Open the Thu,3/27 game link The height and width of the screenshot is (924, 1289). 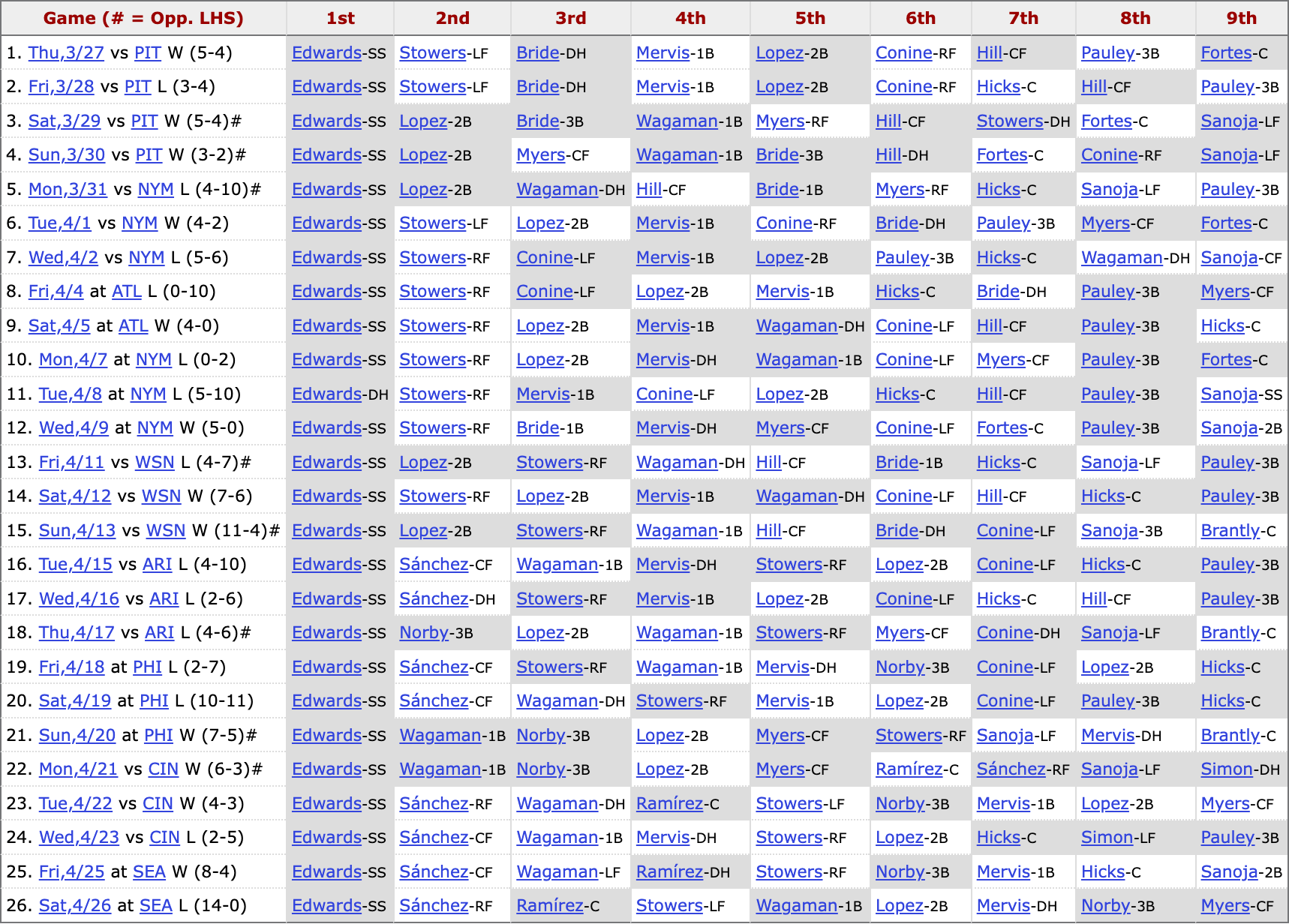tap(66, 53)
